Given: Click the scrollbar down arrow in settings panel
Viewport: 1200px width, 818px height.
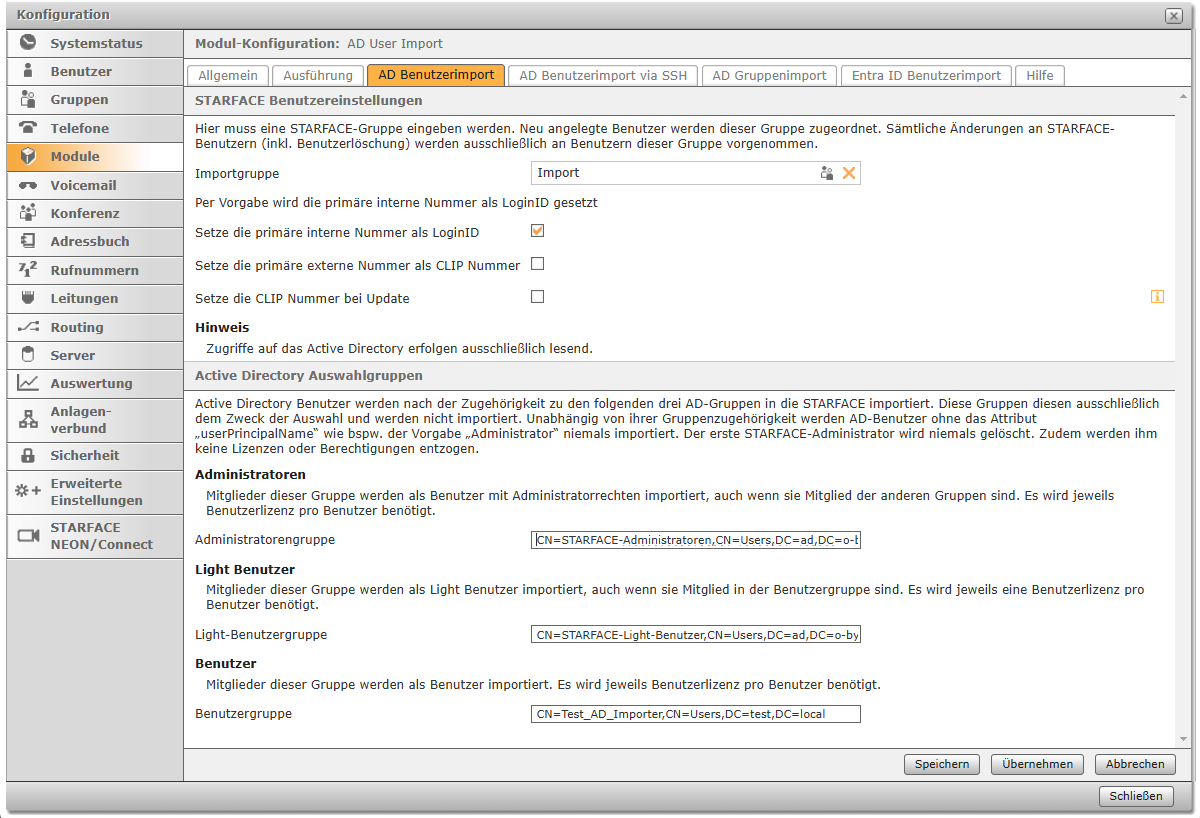Looking at the screenshot, I should click(1185, 739).
